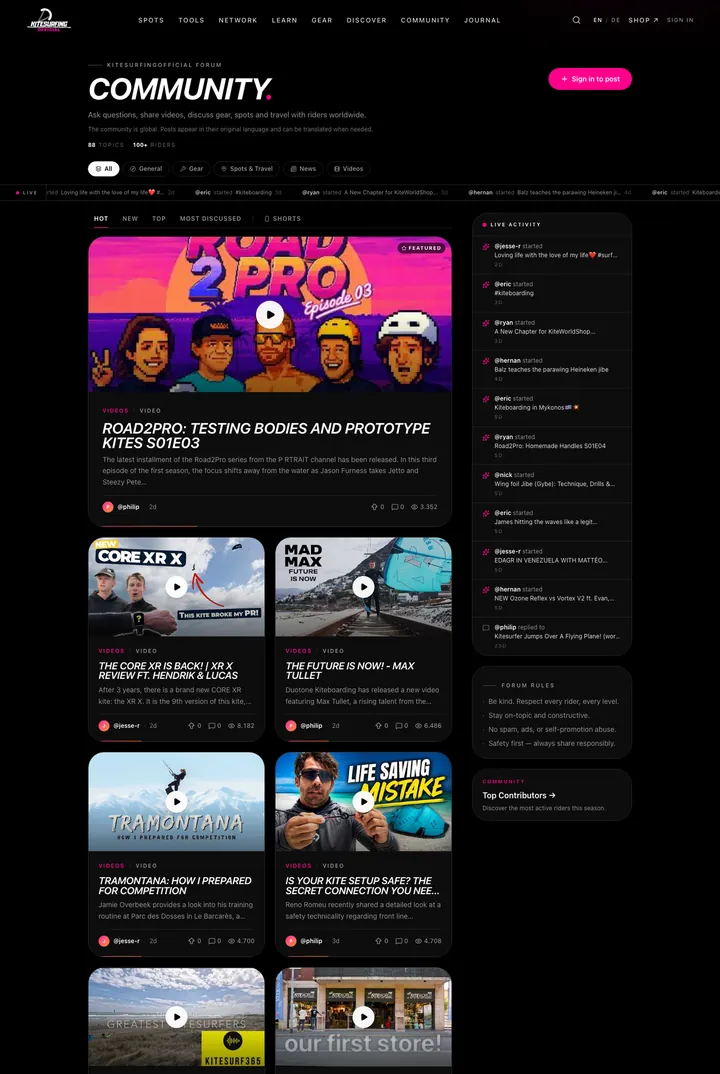This screenshot has height=1074, width=720.
Task: Click @jesse-r avatar on CORE XR post
Action: (x=103, y=725)
